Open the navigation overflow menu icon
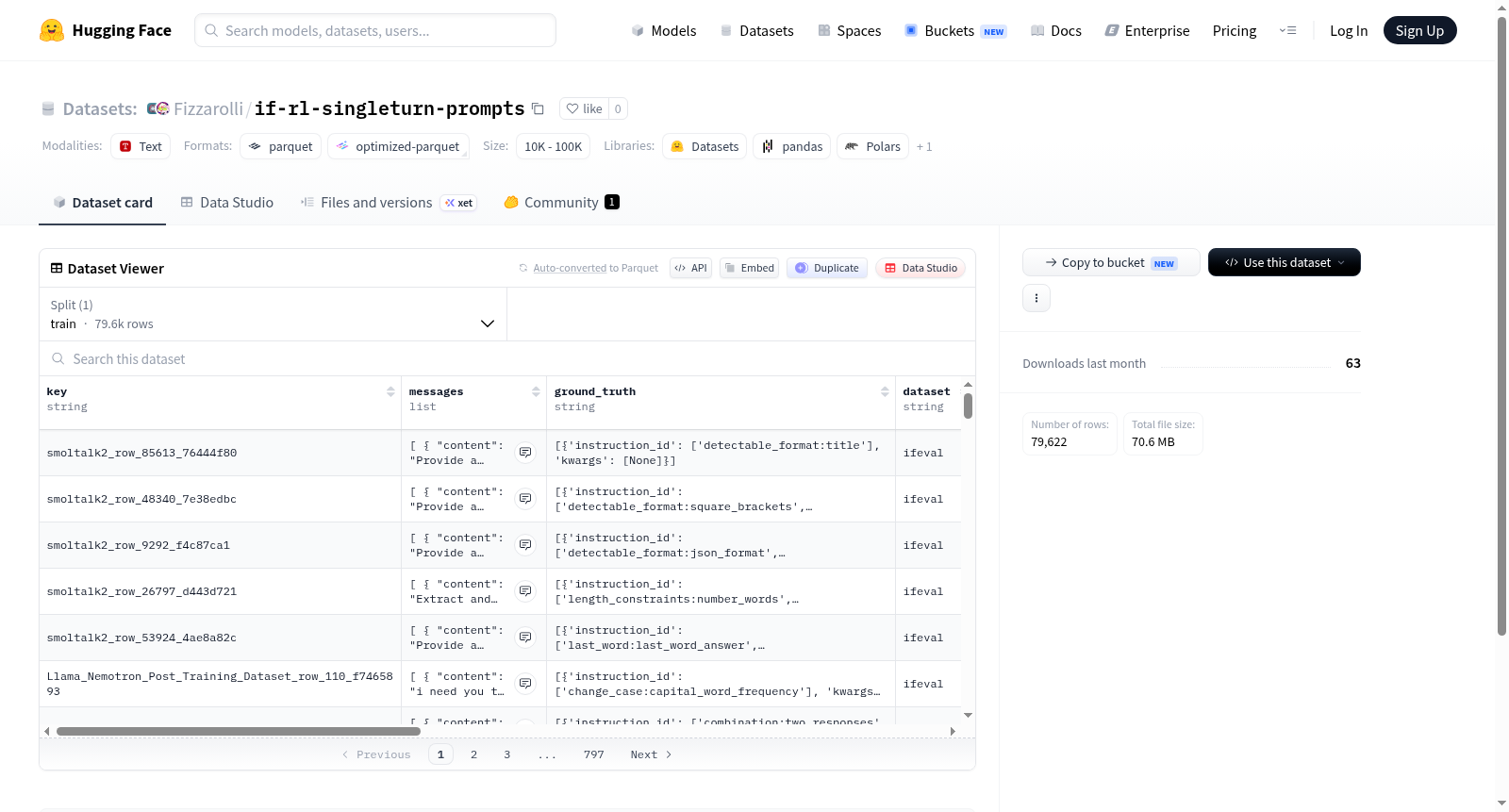1509x812 pixels. point(1287,30)
